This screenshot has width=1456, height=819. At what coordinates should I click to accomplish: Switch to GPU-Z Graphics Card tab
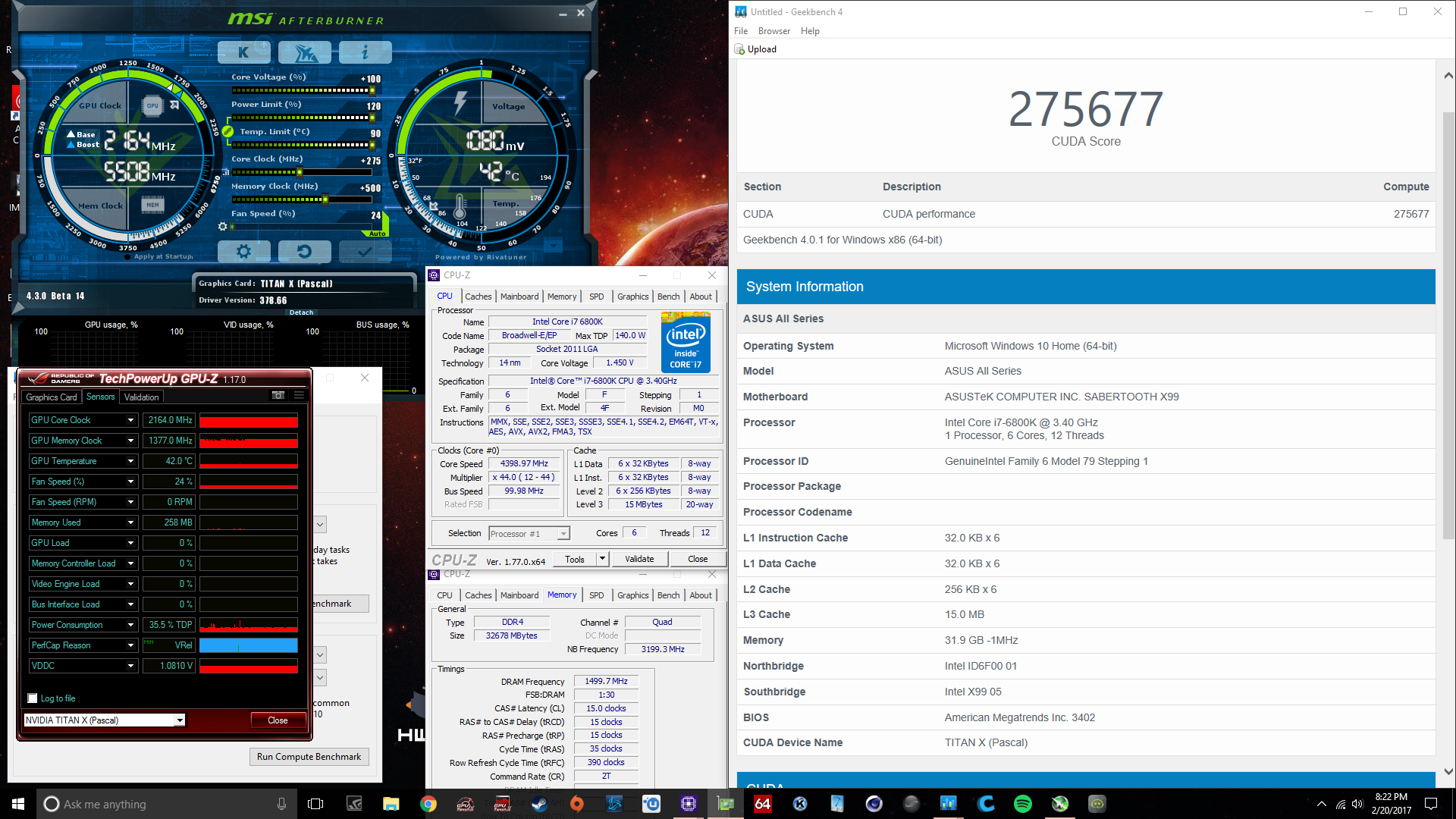52,397
